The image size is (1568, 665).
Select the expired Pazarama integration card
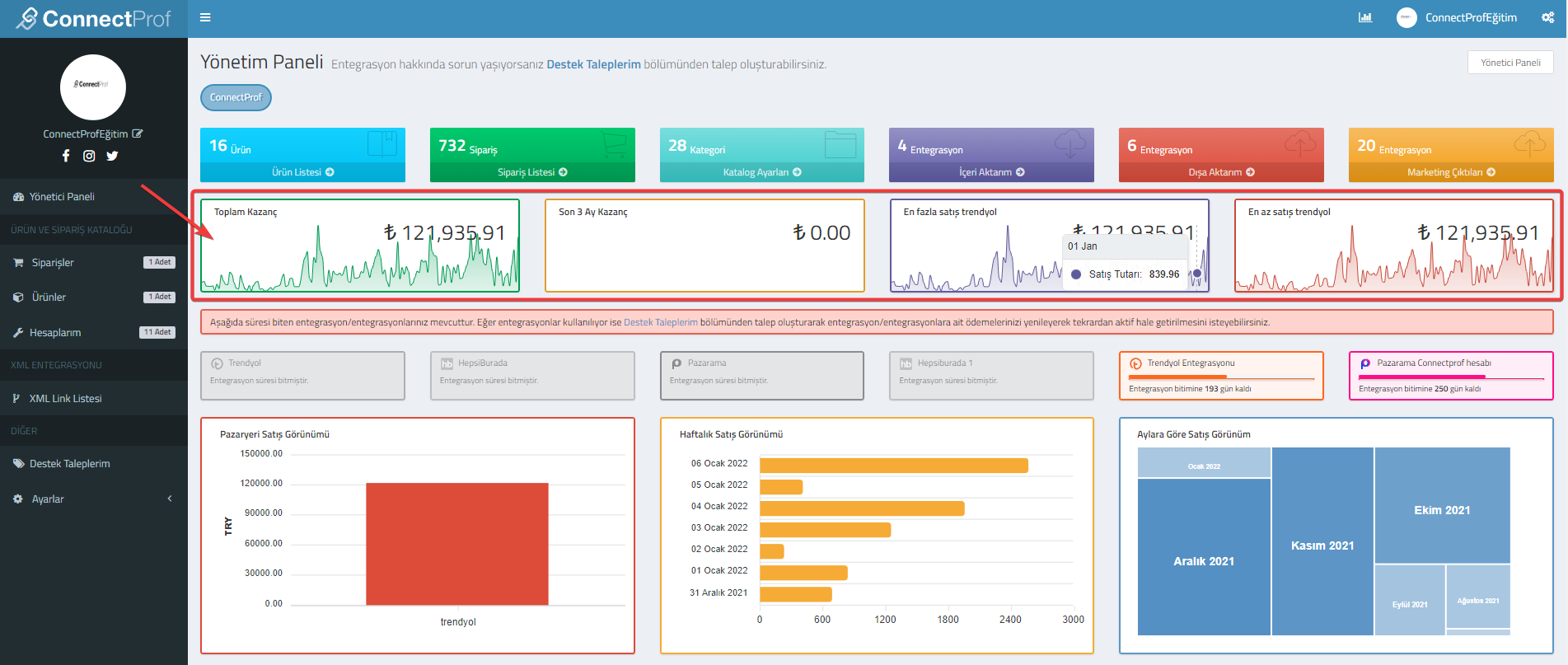pyautogui.click(x=762, y=376)
